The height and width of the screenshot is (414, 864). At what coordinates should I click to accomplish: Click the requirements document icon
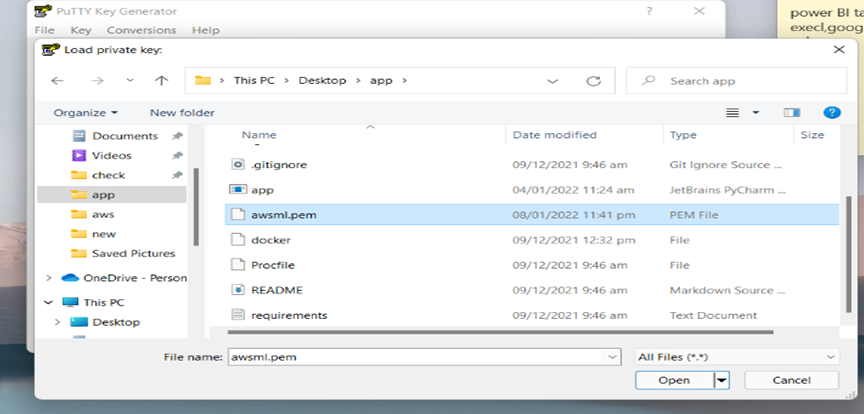click(237, 315)
